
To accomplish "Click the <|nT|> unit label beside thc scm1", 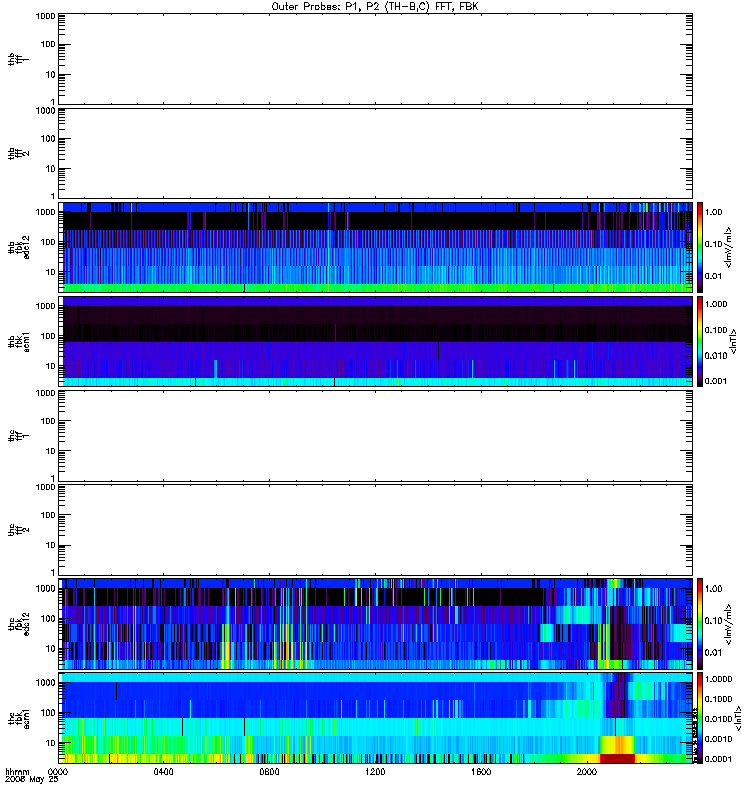I will (x=738, y=718).
